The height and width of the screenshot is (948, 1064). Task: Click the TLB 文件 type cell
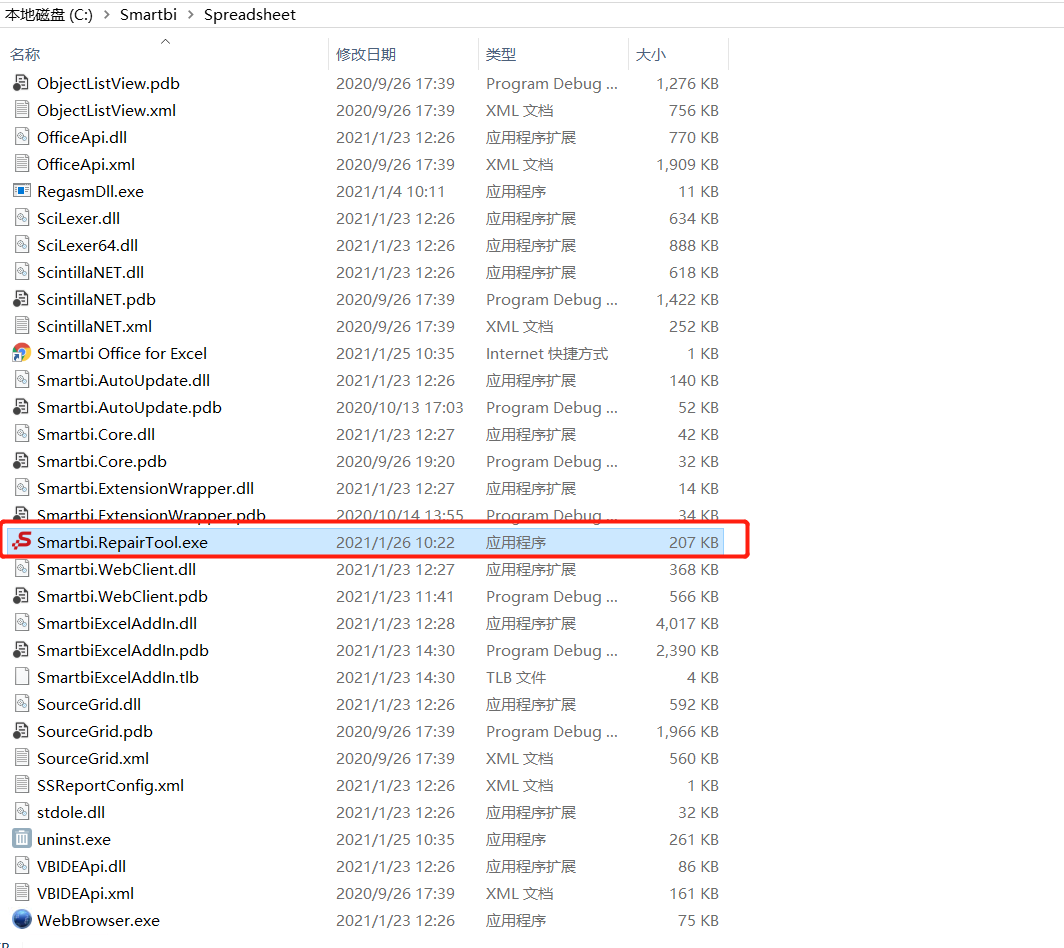coord(516,677)
